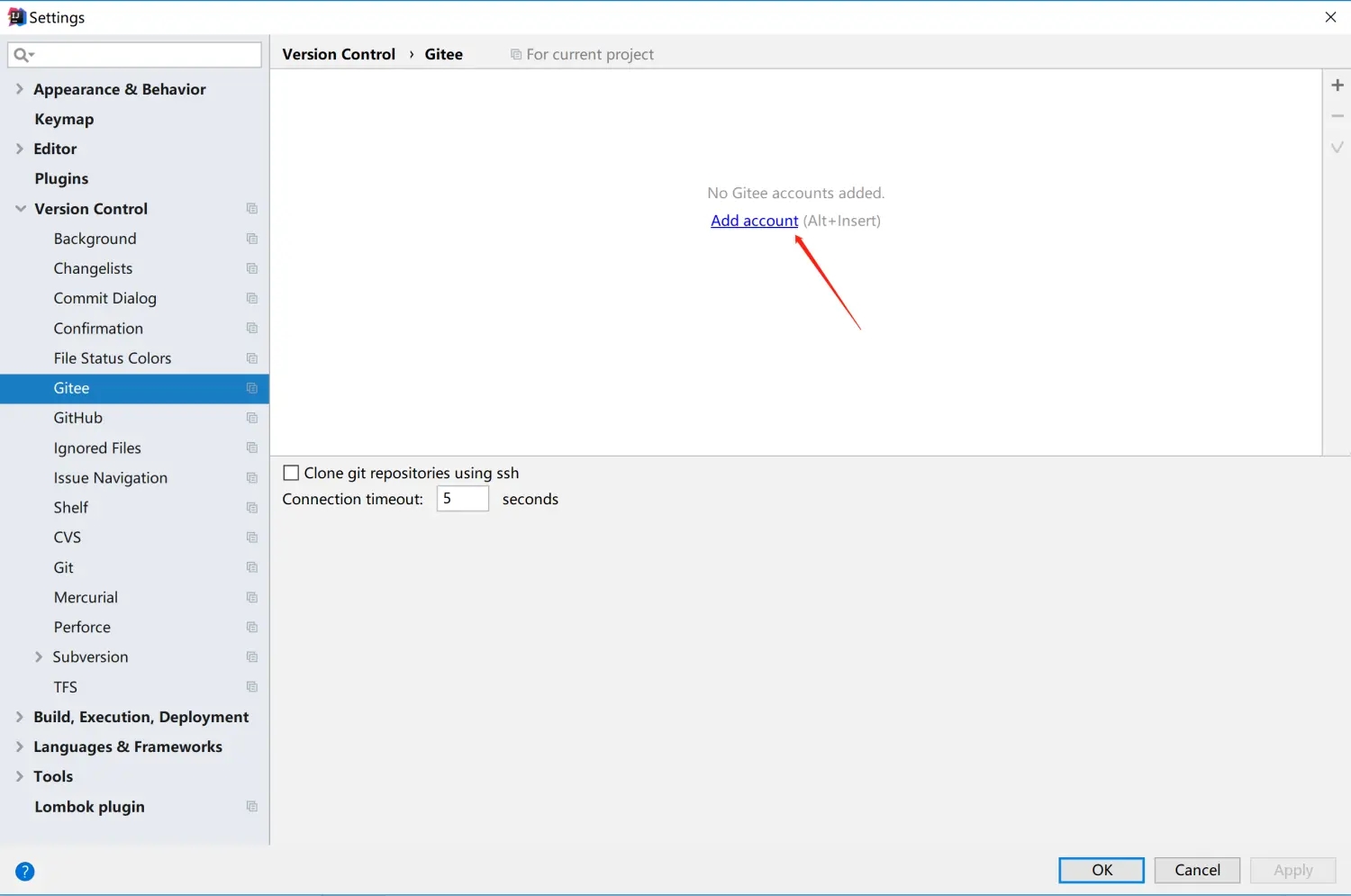This screenshot has height=896, width=1351.
Task: Click project-level icon beside Shelf
Action: [x=252, y=508]
